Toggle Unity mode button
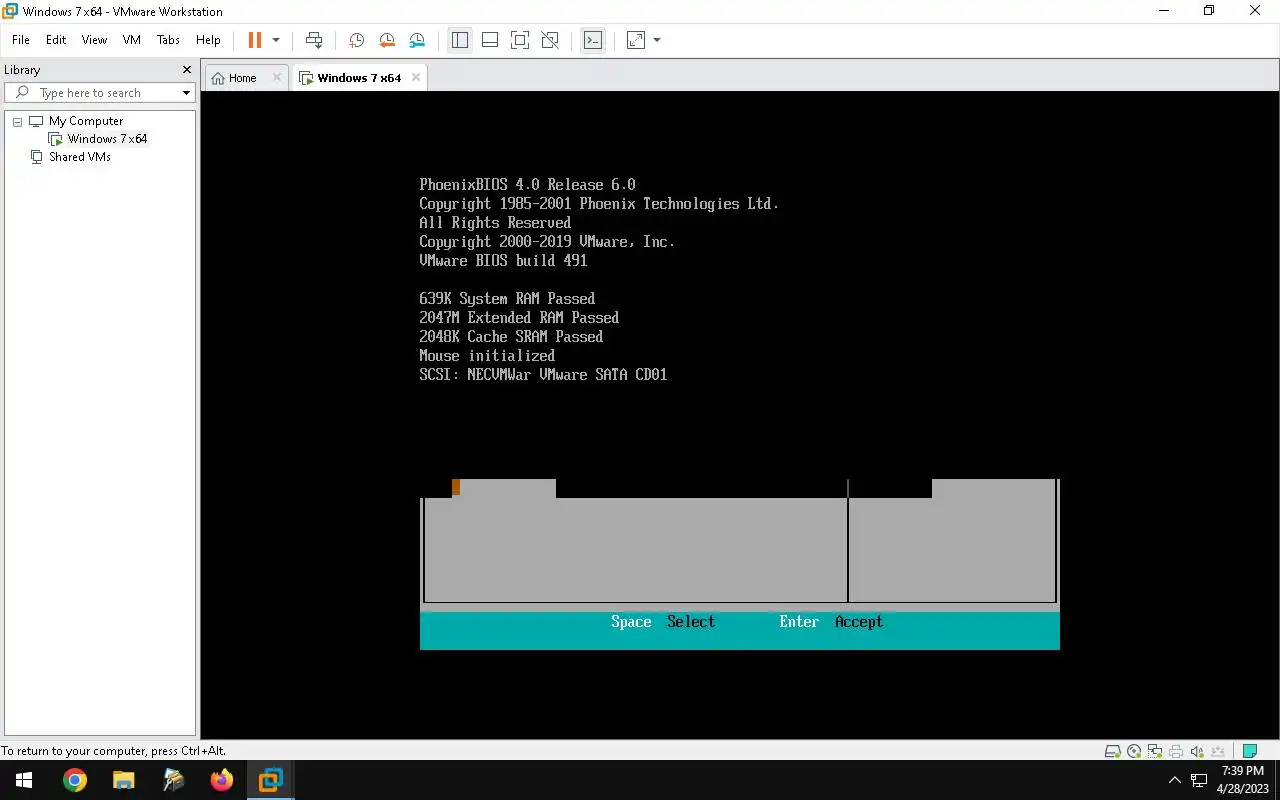This screenshot has height=800, width=1280. click(550, 40)
